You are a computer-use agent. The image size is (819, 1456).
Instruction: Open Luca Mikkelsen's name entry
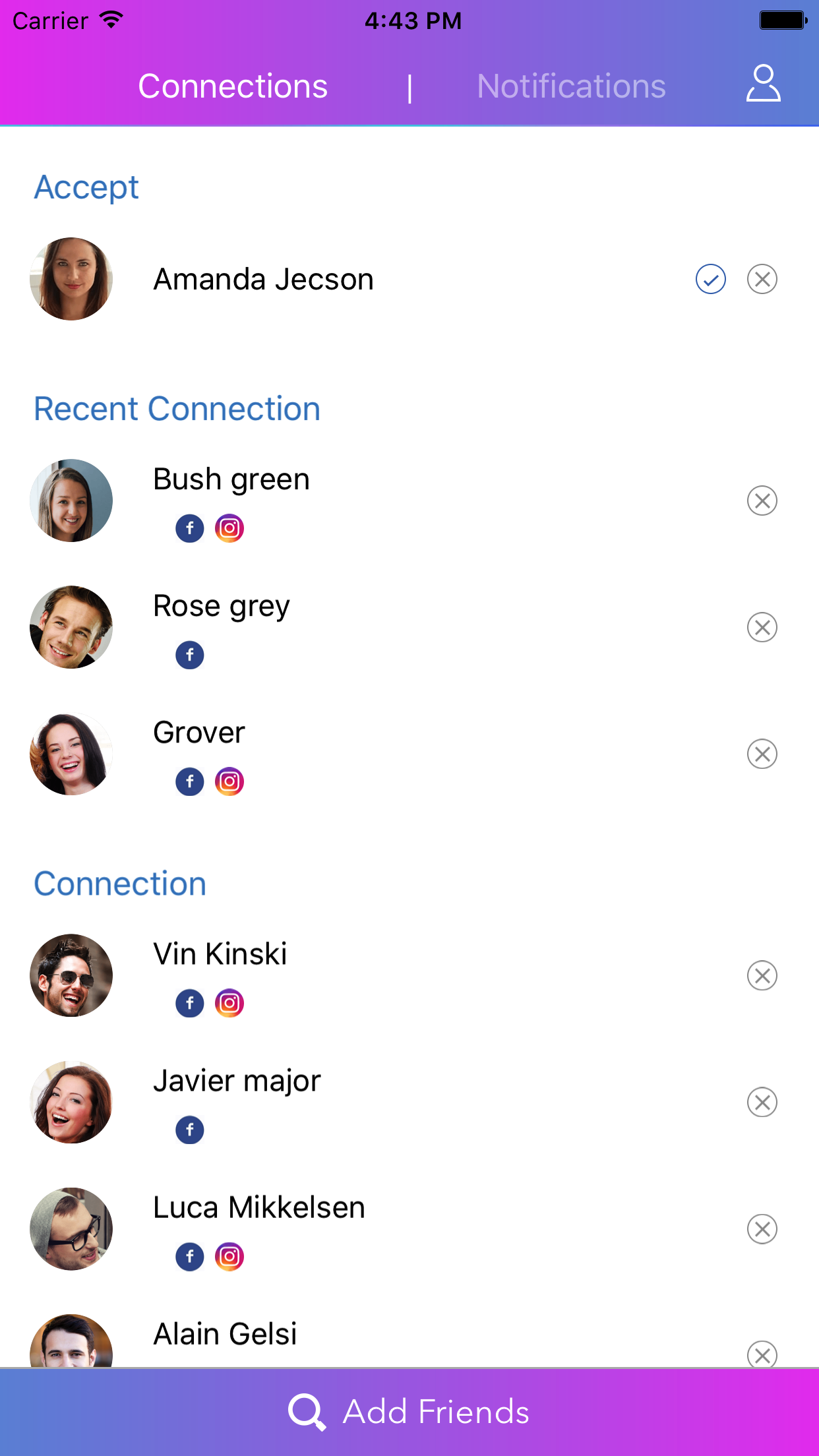[x=259, y=1207]
